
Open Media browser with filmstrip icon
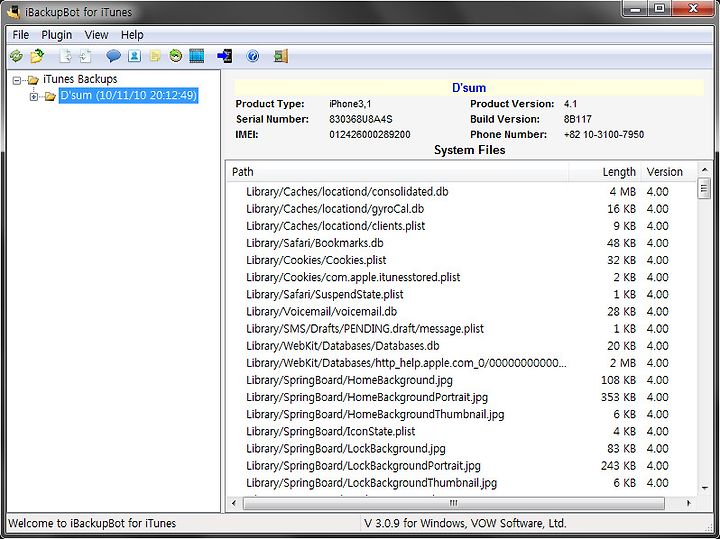[x=197, y=56]
